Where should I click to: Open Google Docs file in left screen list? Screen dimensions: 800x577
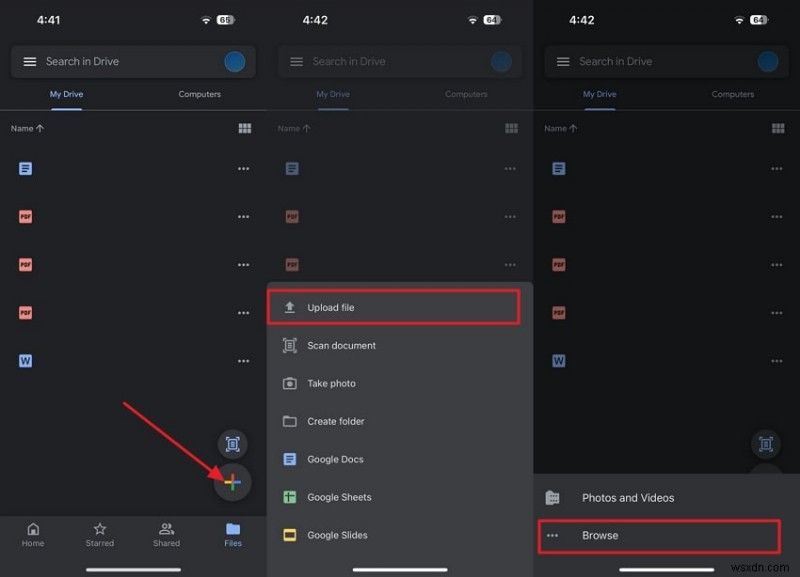[26, 168]
